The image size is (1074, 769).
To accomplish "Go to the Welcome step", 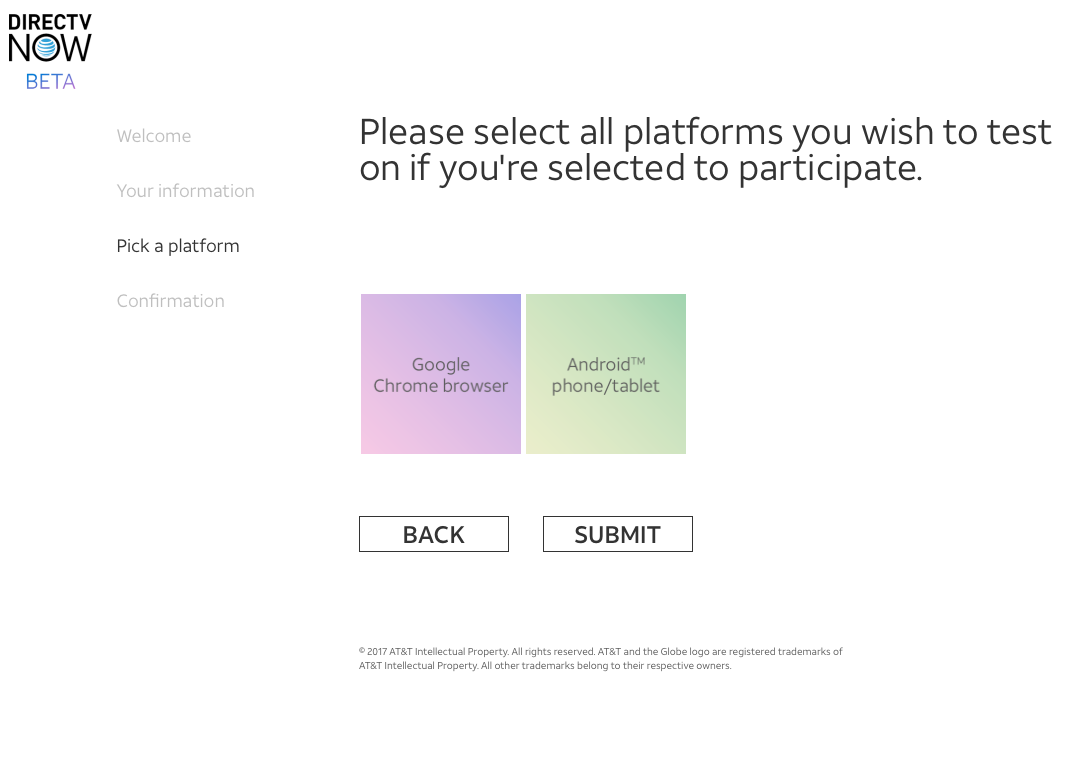I will coord(154,136).
